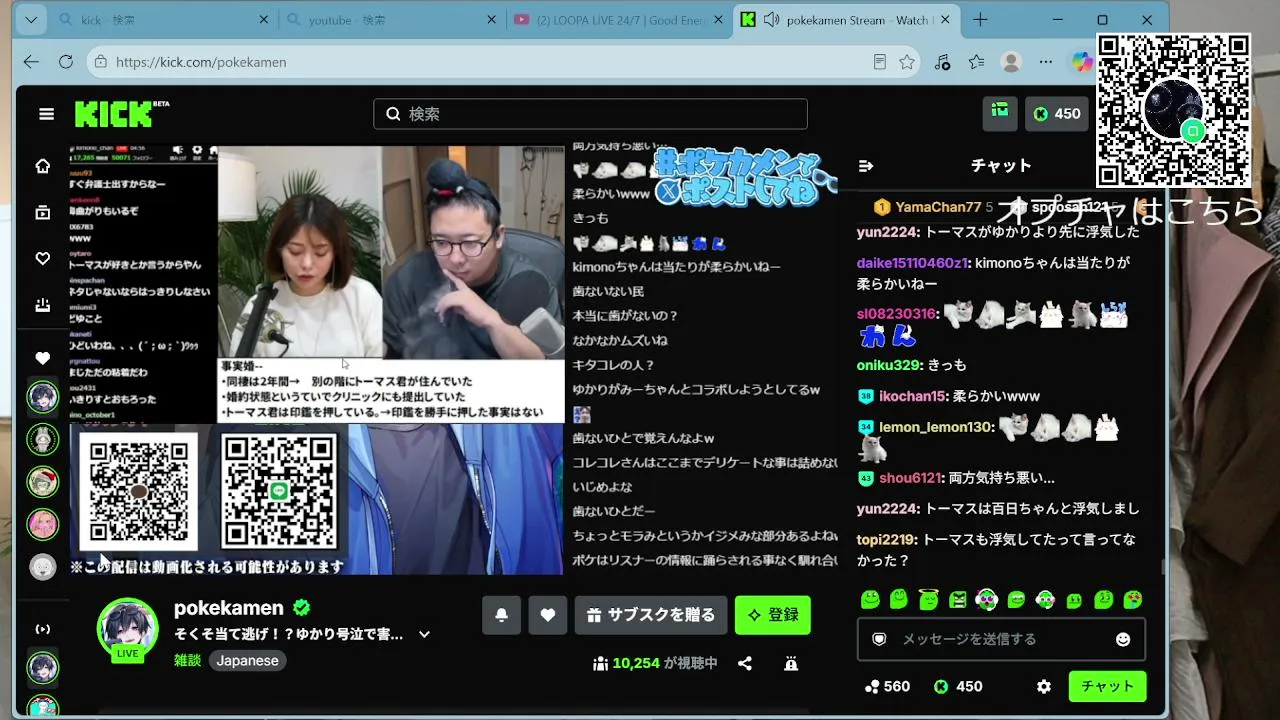Click the KICK logo
Viewport: 1280px width, 720px height.
tap(121, 114)
